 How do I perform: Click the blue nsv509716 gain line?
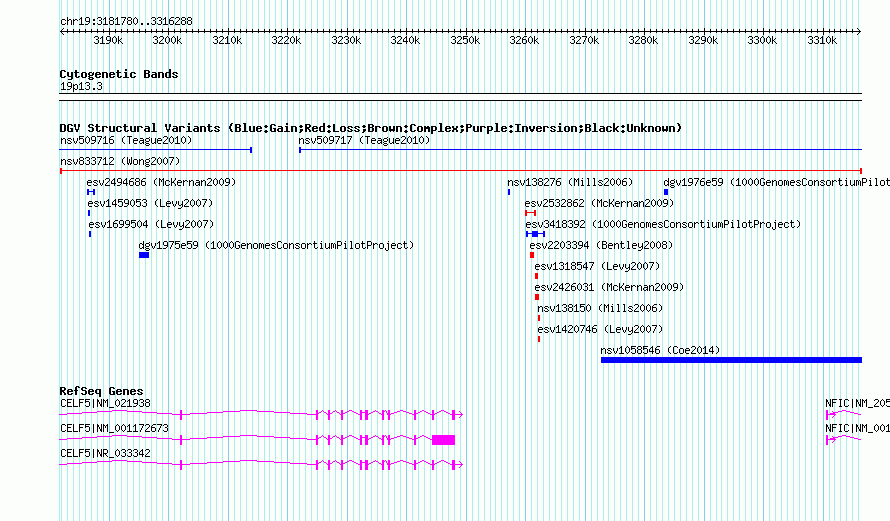(156, 150)
